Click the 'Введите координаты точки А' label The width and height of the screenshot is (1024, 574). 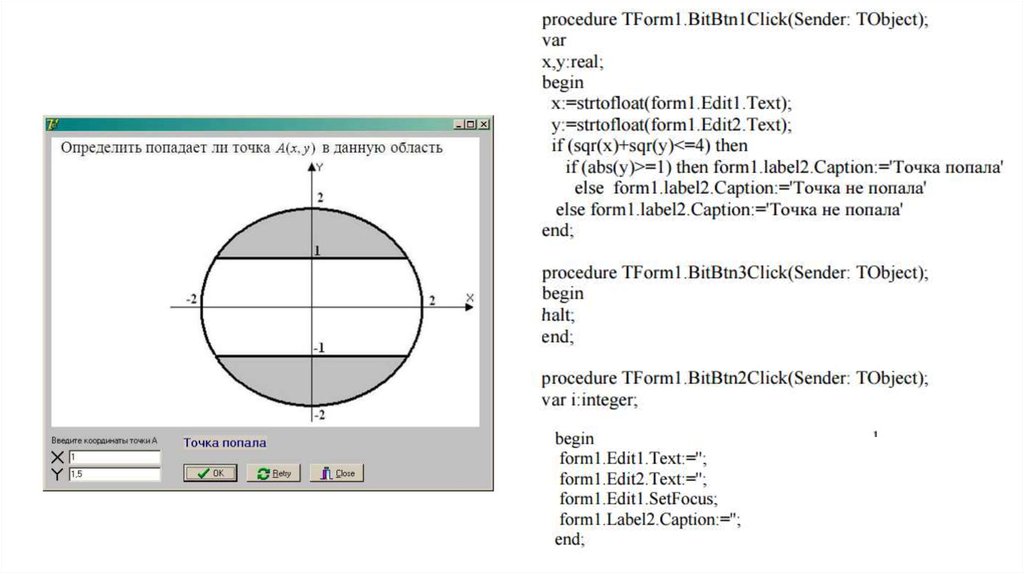[105, 440]
